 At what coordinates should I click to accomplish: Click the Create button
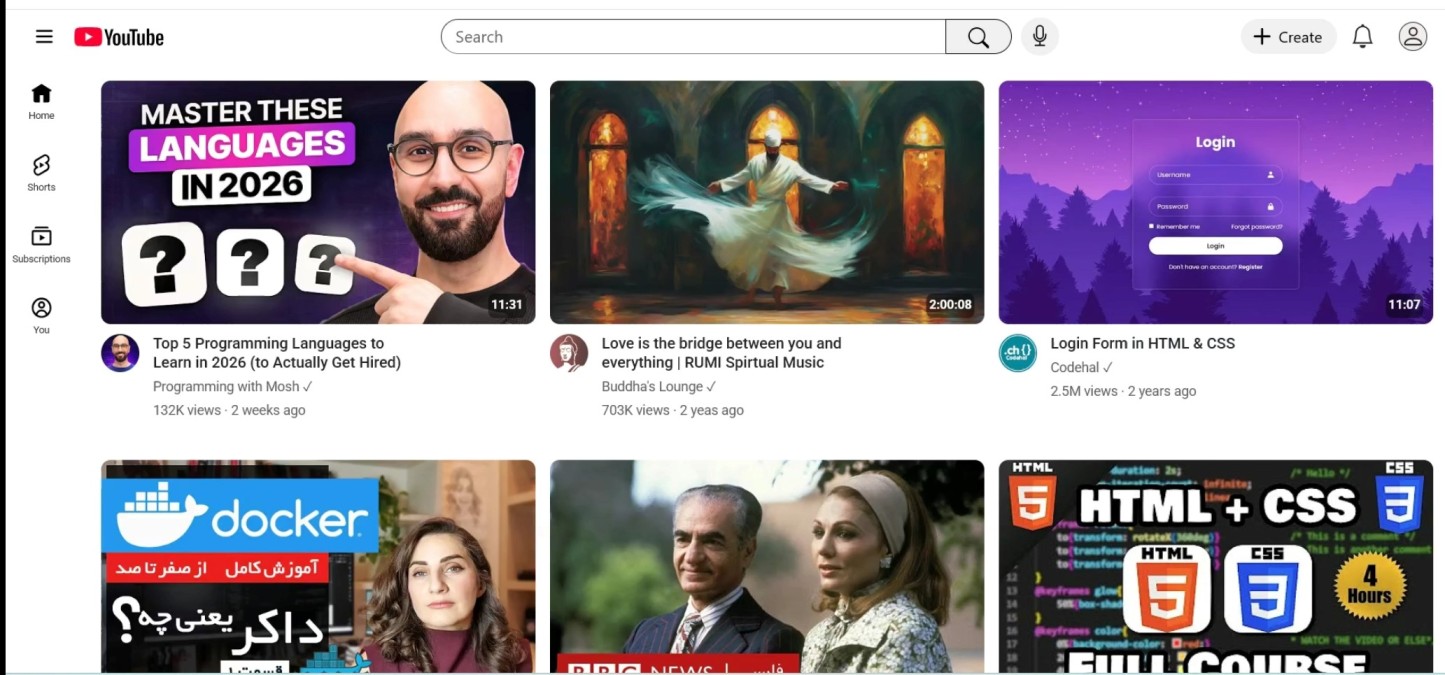point(1288,37)
